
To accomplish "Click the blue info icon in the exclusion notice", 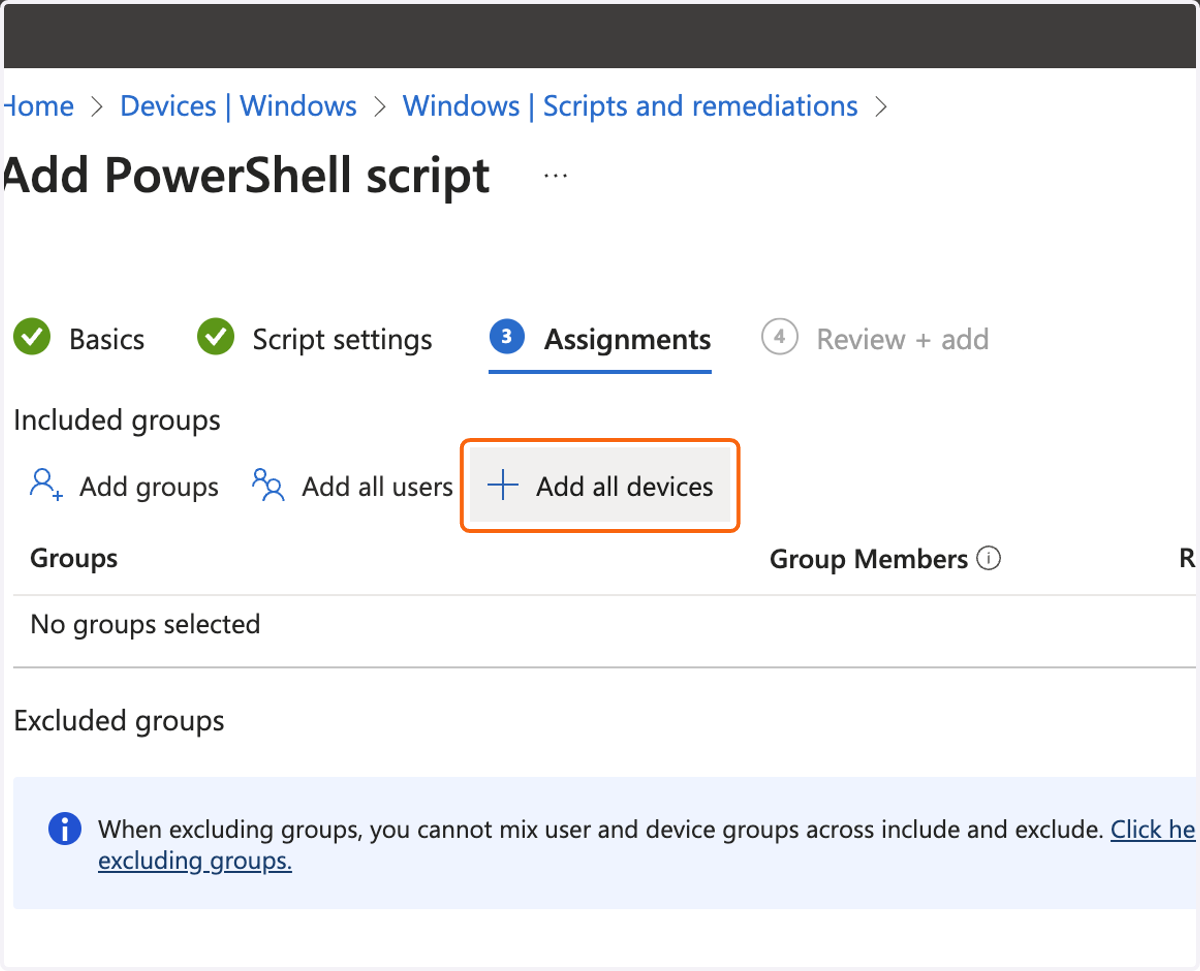I will [65, 829].
